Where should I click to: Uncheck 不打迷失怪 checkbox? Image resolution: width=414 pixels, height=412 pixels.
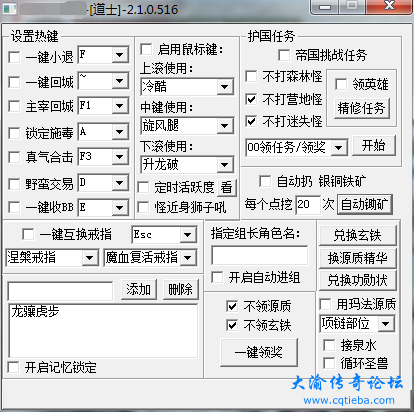point(251,121)
